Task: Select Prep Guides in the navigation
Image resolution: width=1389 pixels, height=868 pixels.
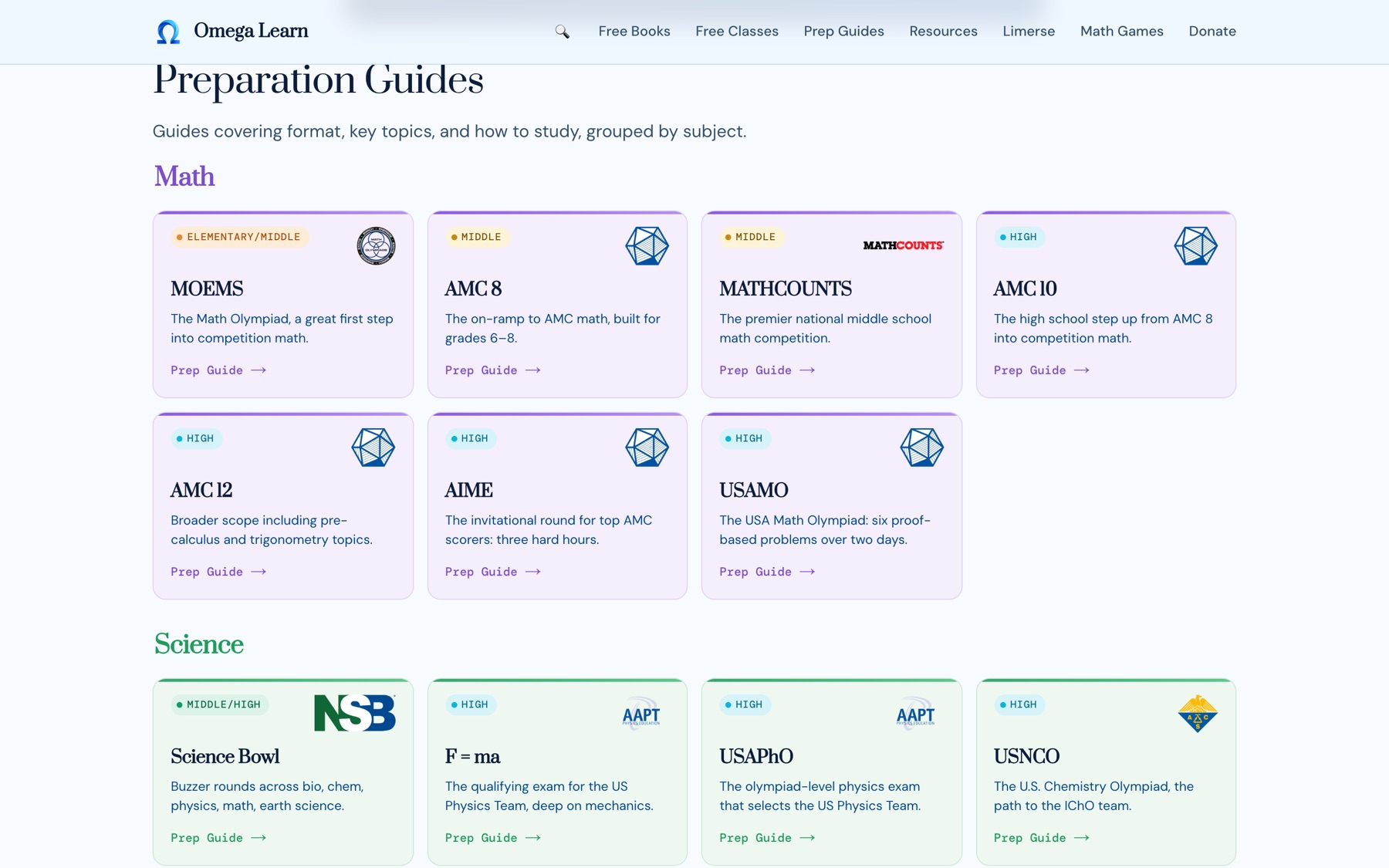Action: pos(843,32)
